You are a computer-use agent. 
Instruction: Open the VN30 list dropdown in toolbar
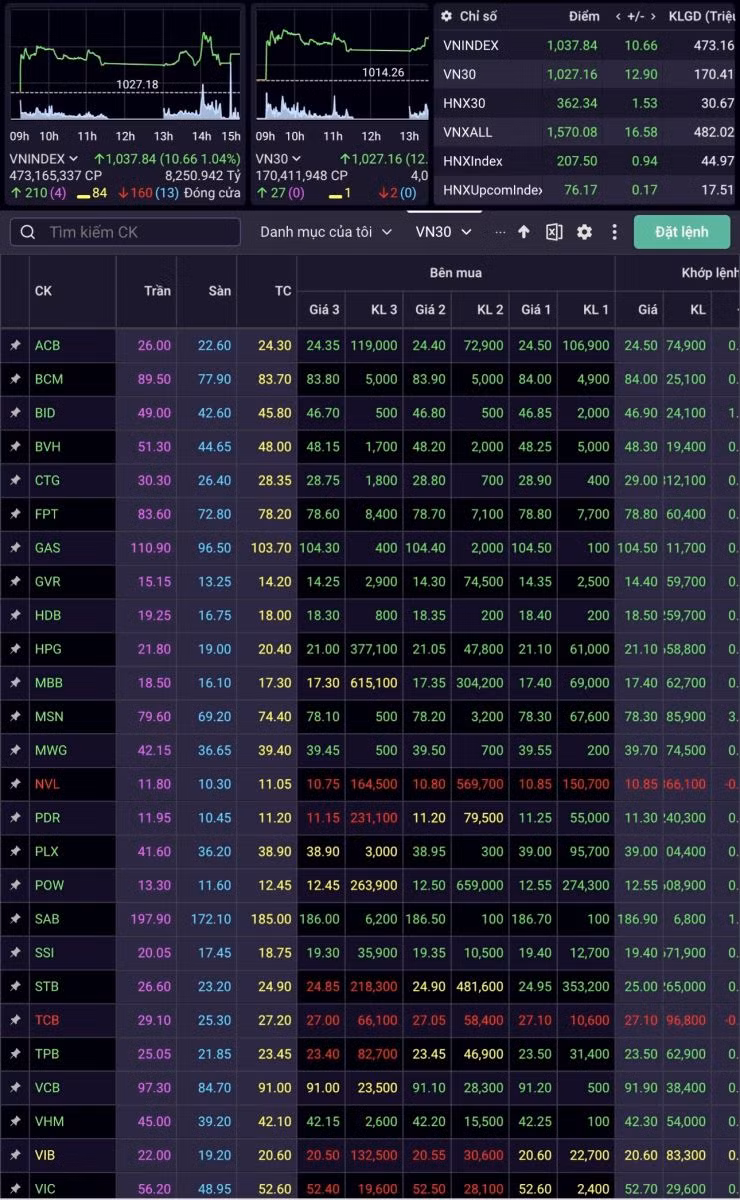click(x=444, y=232)
